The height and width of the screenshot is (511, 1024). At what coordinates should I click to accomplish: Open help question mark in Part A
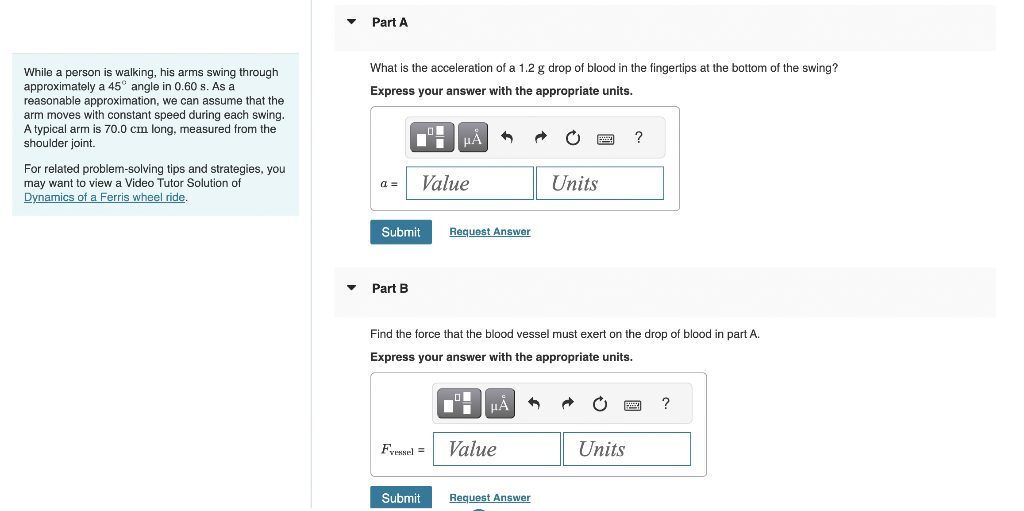pos(639,137)
